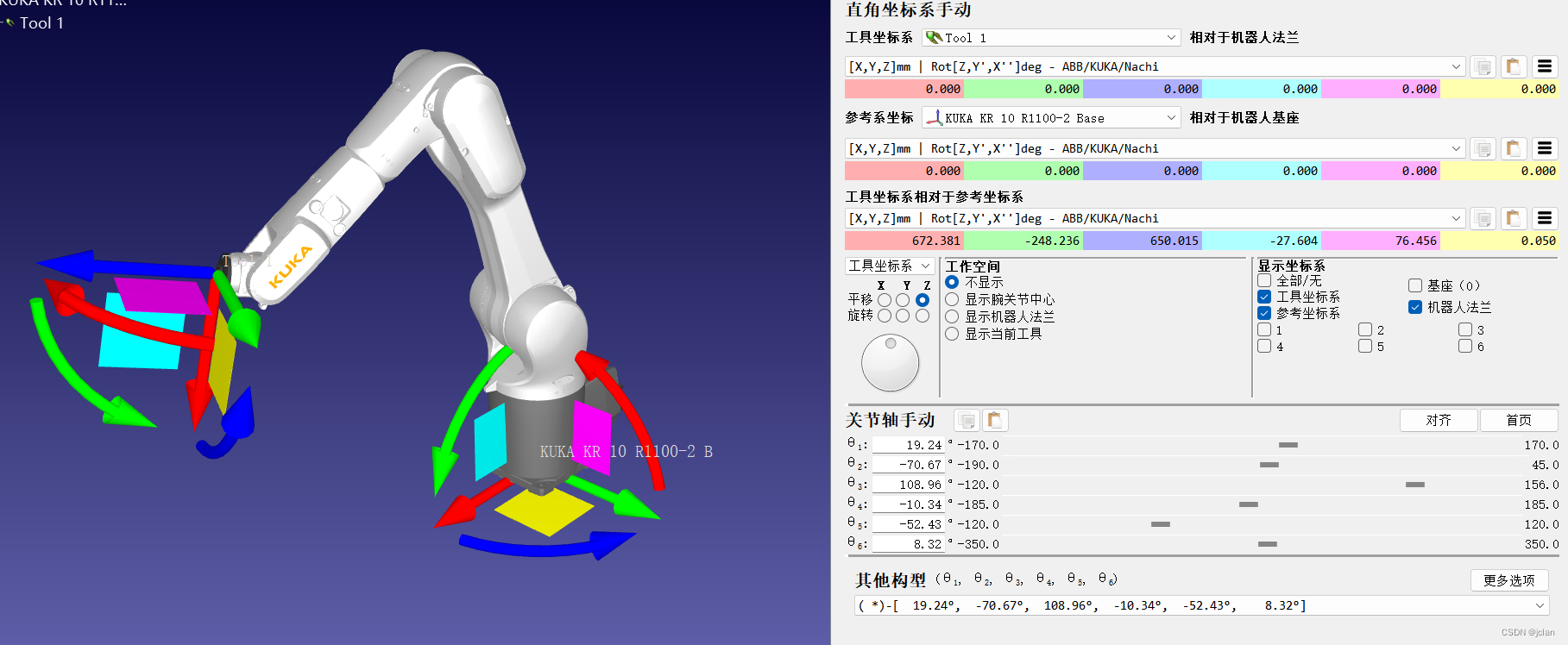The height and width of the screenshot is (645, 1568).
Task: Disable the 机器人法兰 frame checkbox
Action: (x=1415, y=307)
